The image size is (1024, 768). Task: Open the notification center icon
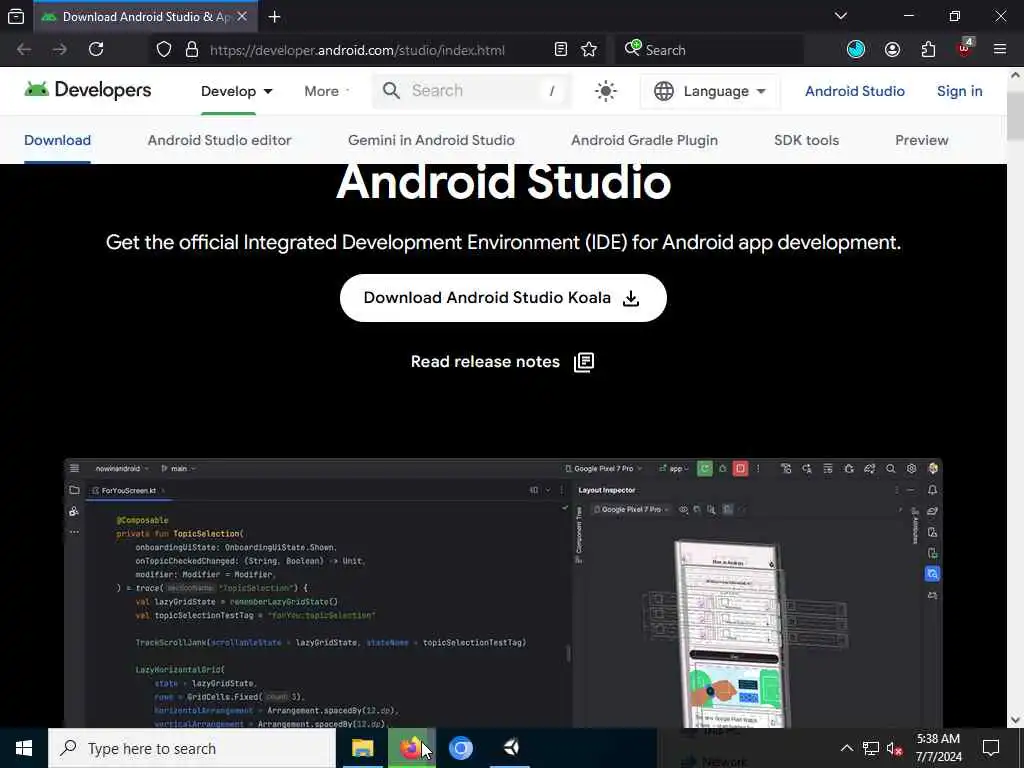[991, 748]
